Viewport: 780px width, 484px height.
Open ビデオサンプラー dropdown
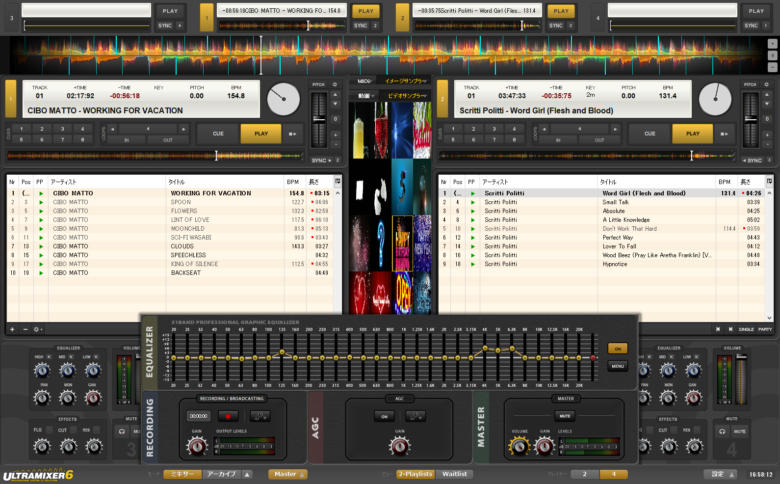pyautogui.click(x=407, y=95)
